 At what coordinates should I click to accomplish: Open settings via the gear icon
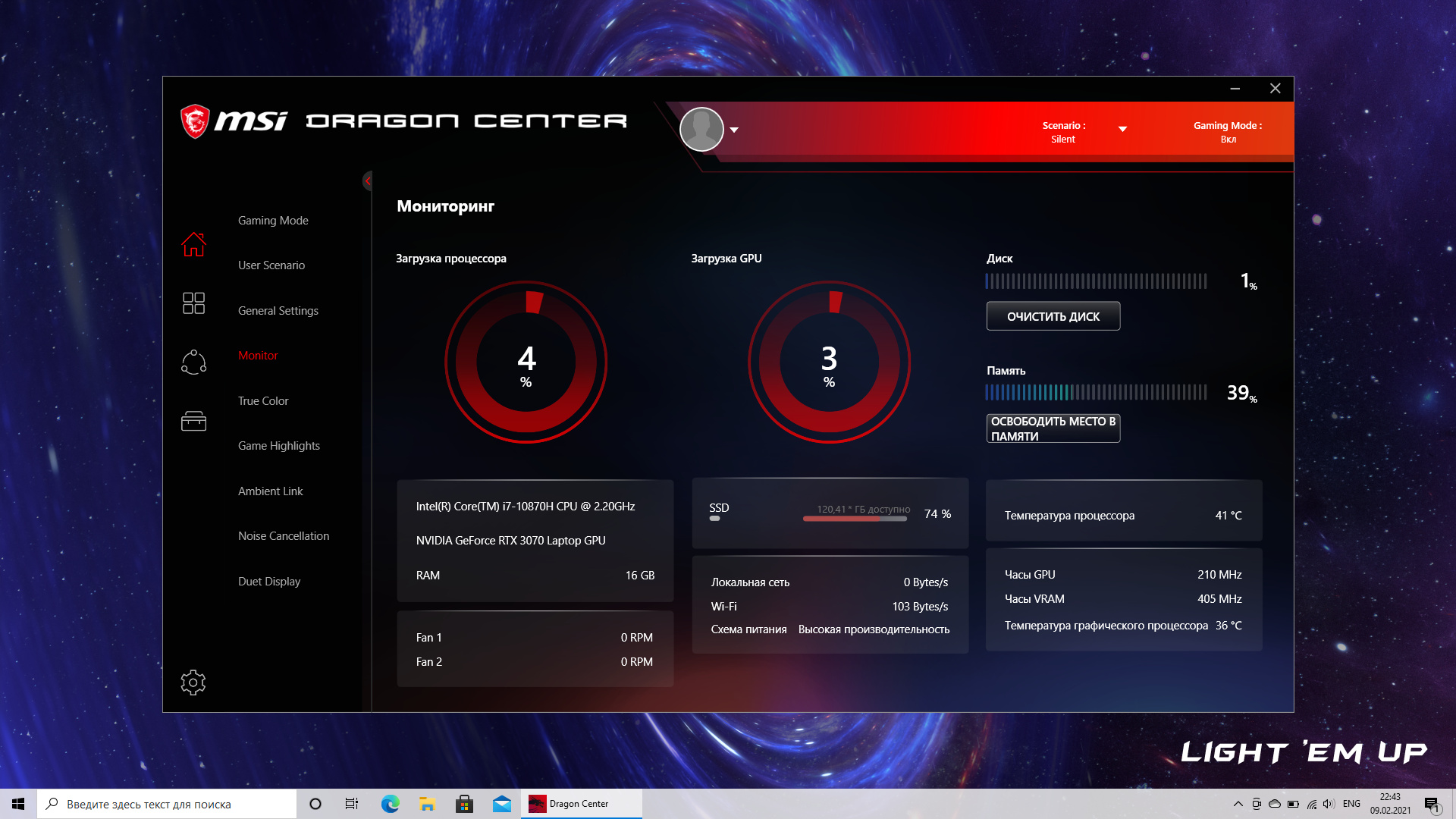click(193, 682)
